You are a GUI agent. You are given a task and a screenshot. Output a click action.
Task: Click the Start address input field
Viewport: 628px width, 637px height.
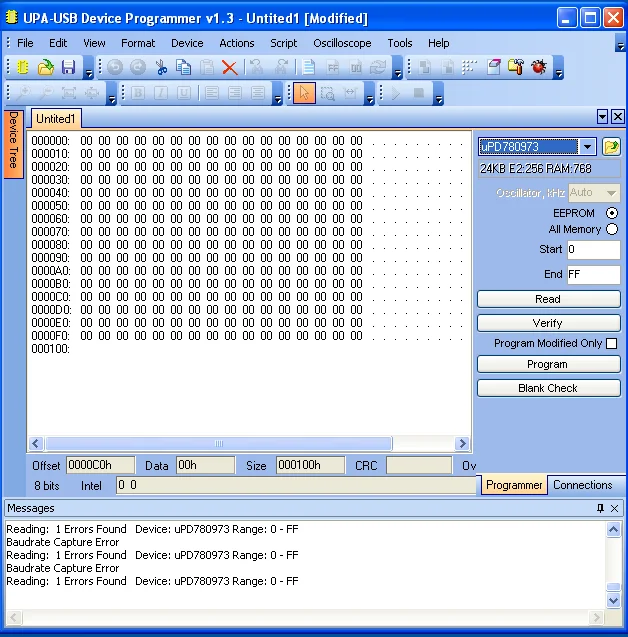click(593, 249)
